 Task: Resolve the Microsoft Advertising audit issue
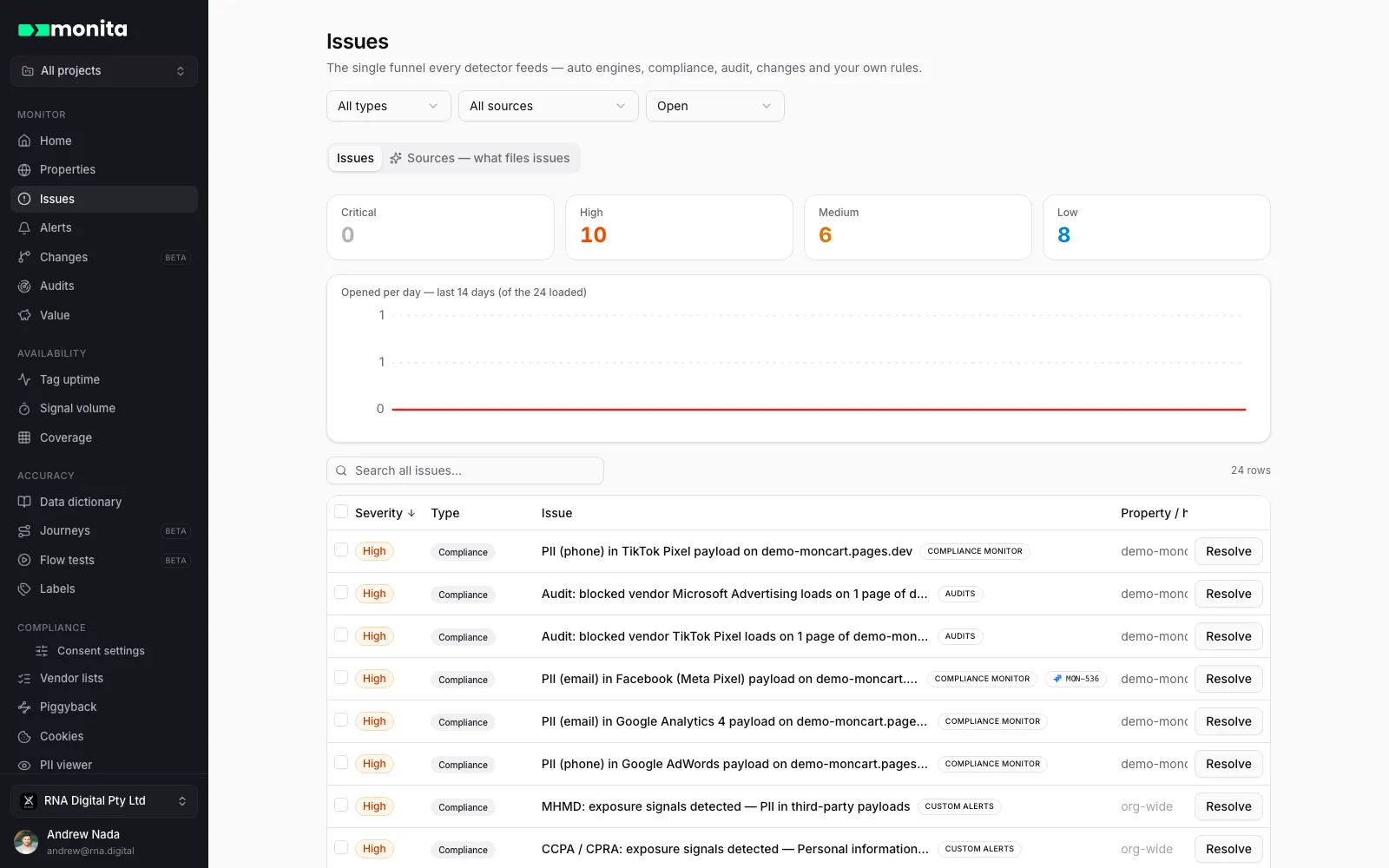(x=1228, y=594)
